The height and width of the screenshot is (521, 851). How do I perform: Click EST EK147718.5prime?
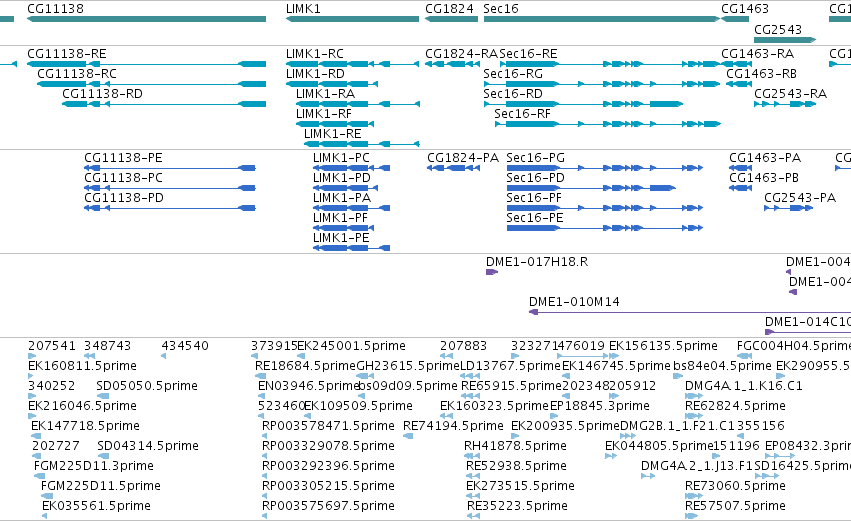pyautogui.click(x=85, y=427)
